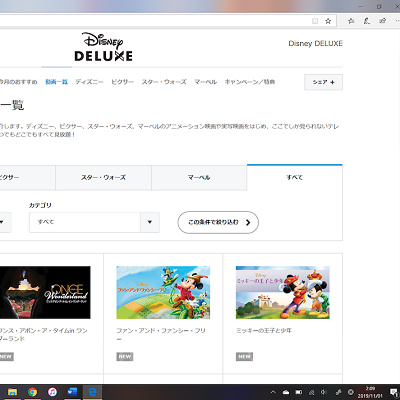This screenshot has height=400, width=400.
Task: Click the シェア + share button
Action: point(323,82)
